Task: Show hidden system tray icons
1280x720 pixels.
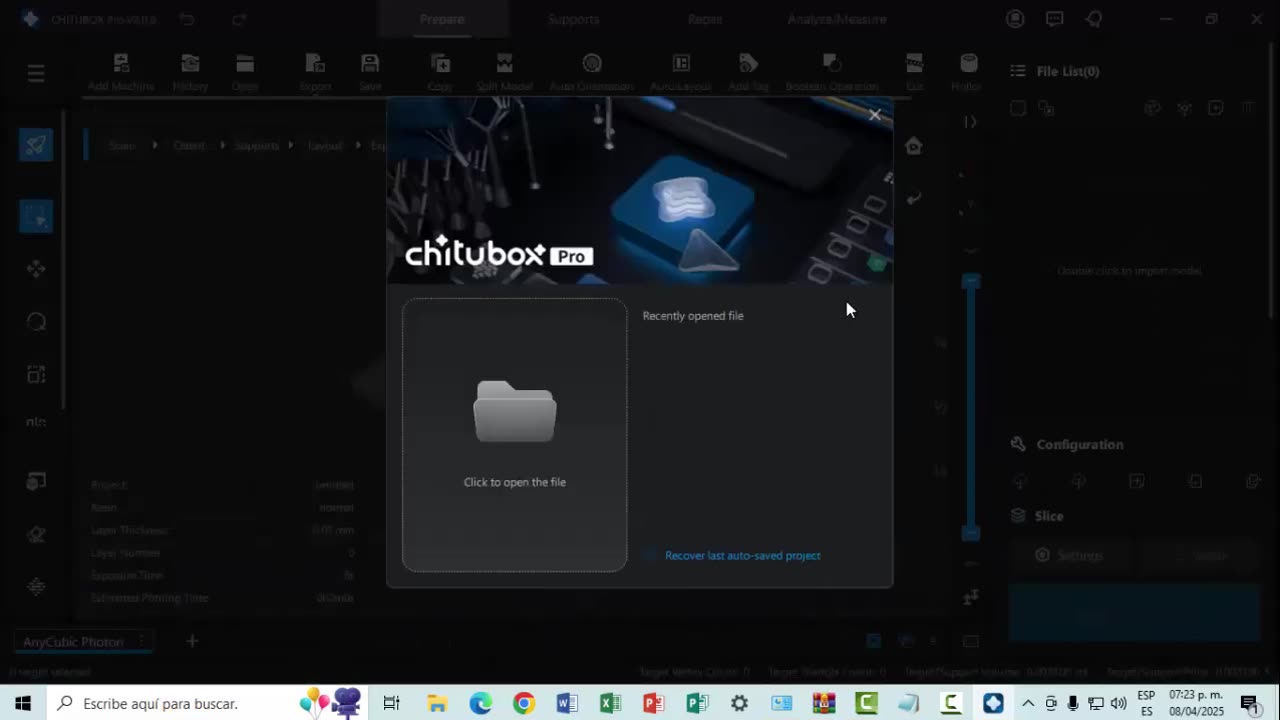Action: point(1028,704)
